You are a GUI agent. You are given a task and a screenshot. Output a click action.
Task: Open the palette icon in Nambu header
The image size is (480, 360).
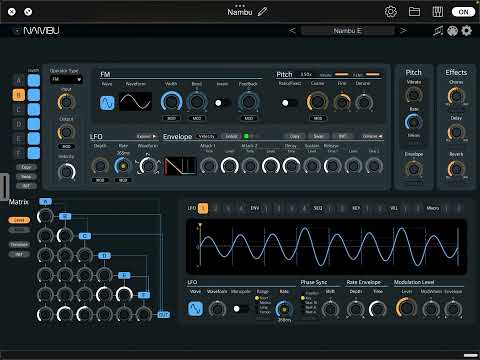[x=452, y=31]
